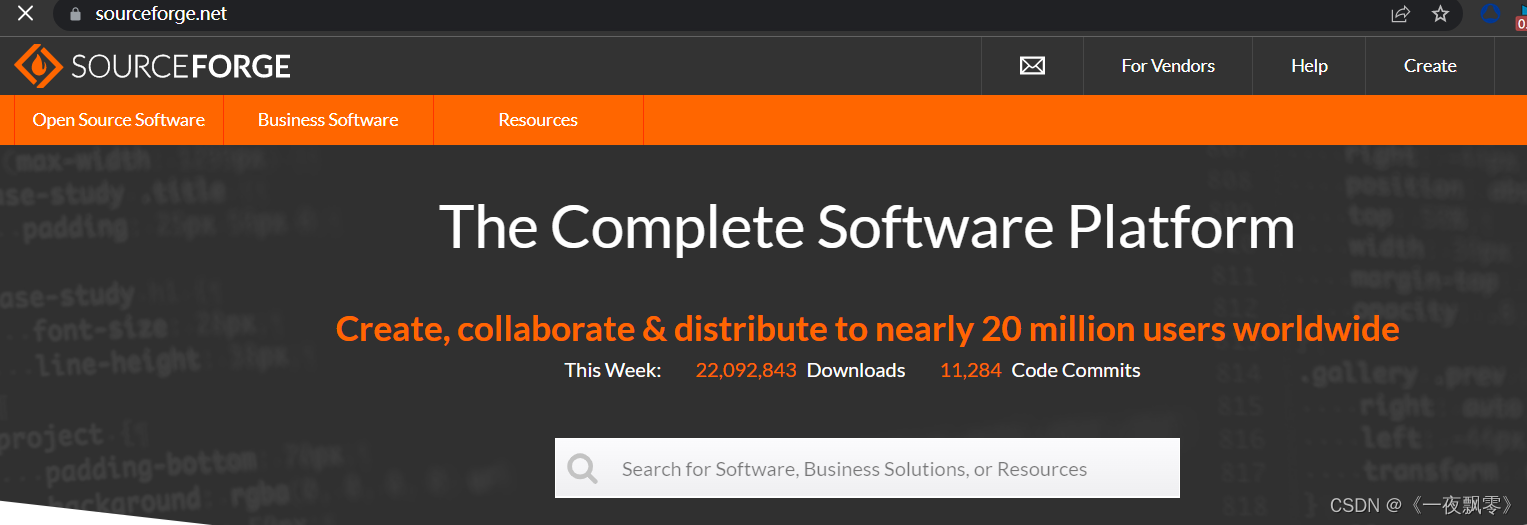Click the "Create, collaborate & distribute" tagline
This screenshot has height=525, width=1527.
pyautogui.click(x=867, y=329)
